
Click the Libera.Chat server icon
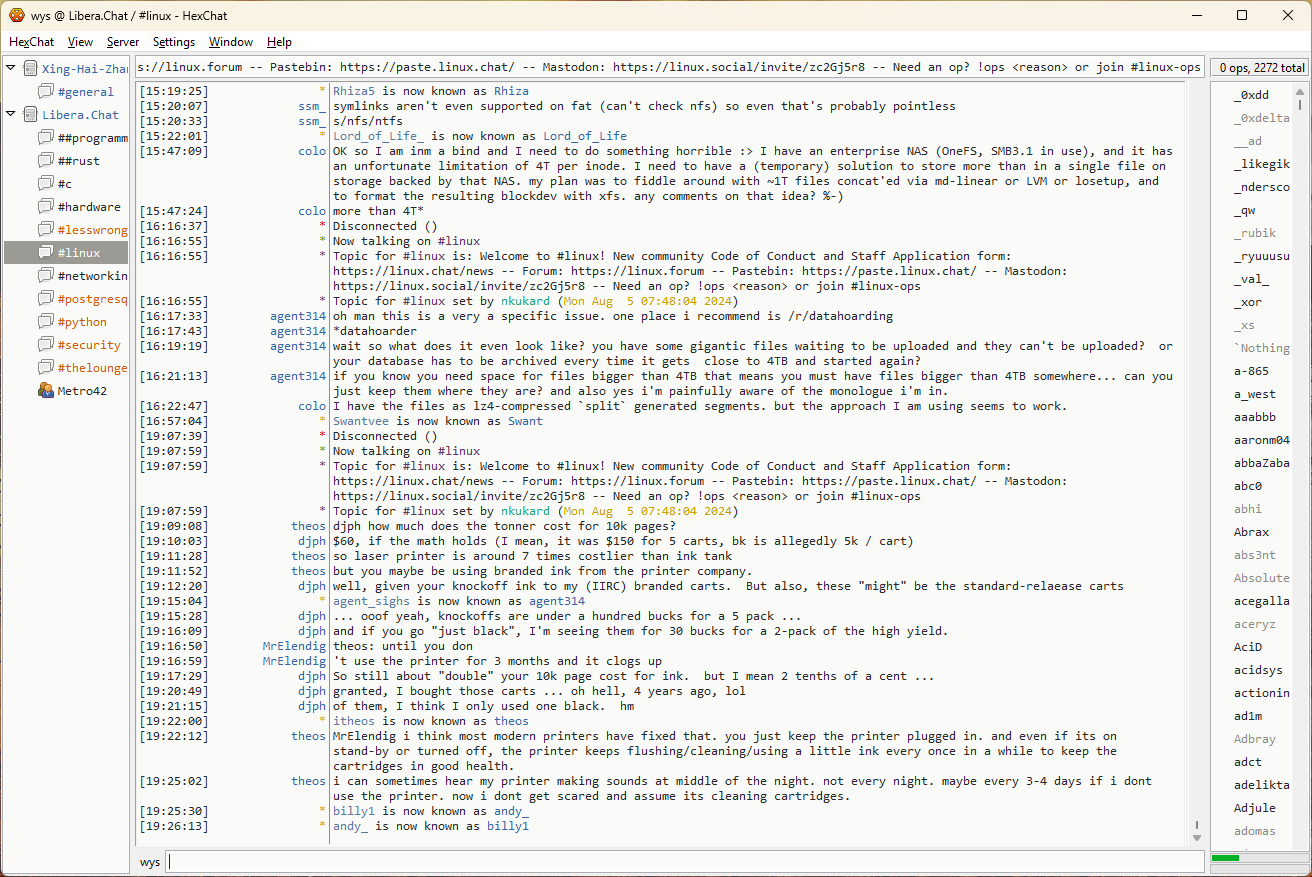(30, 114)
